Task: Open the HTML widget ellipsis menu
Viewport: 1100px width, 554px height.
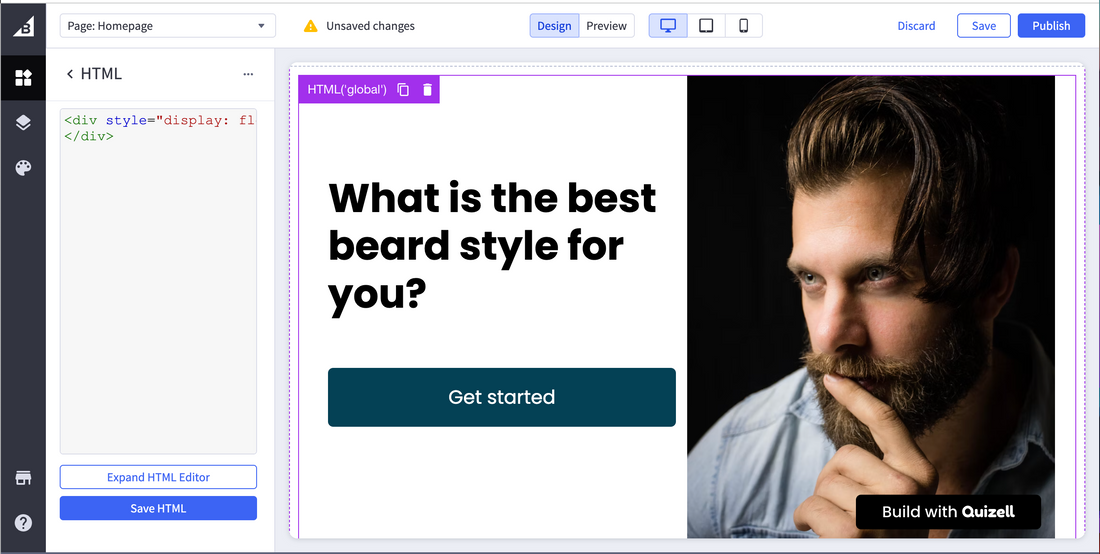Action: pos(248,74)
